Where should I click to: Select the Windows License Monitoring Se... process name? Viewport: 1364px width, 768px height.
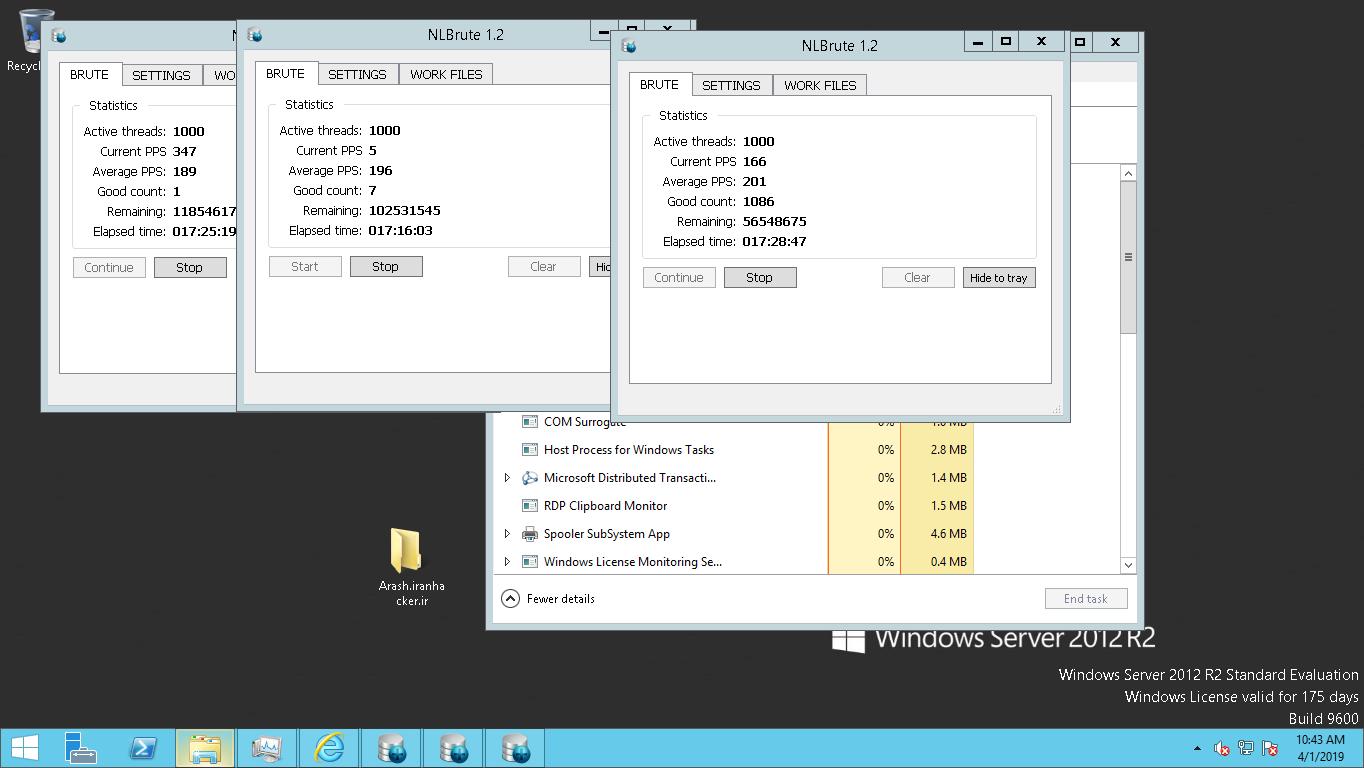(x=633, y=562)
